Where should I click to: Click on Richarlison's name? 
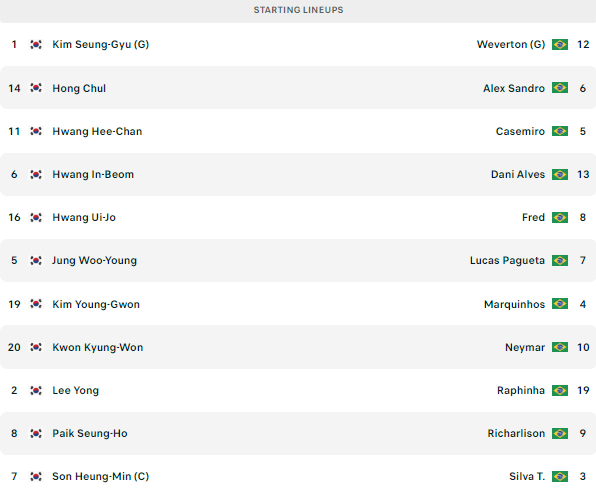click(x=516, y=433)
